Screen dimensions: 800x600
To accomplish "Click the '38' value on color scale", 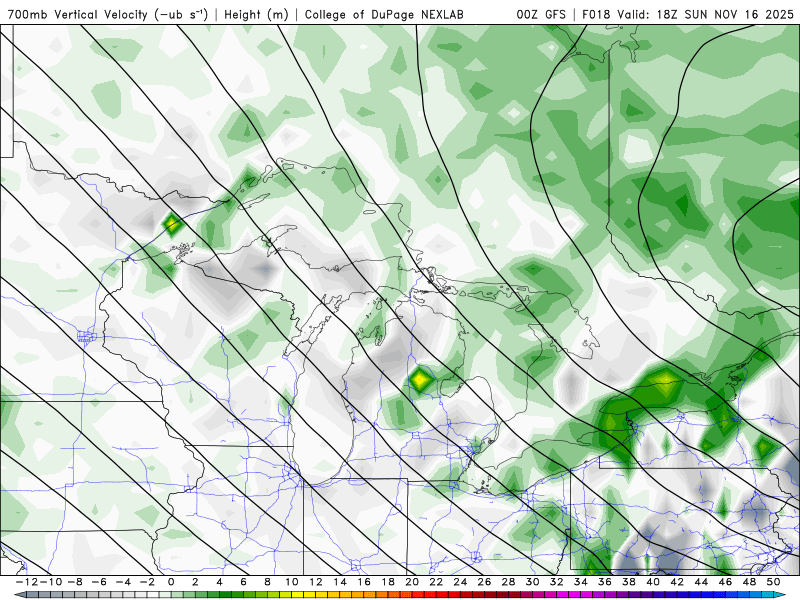I will pyautogui.click(x=629, y=582).
